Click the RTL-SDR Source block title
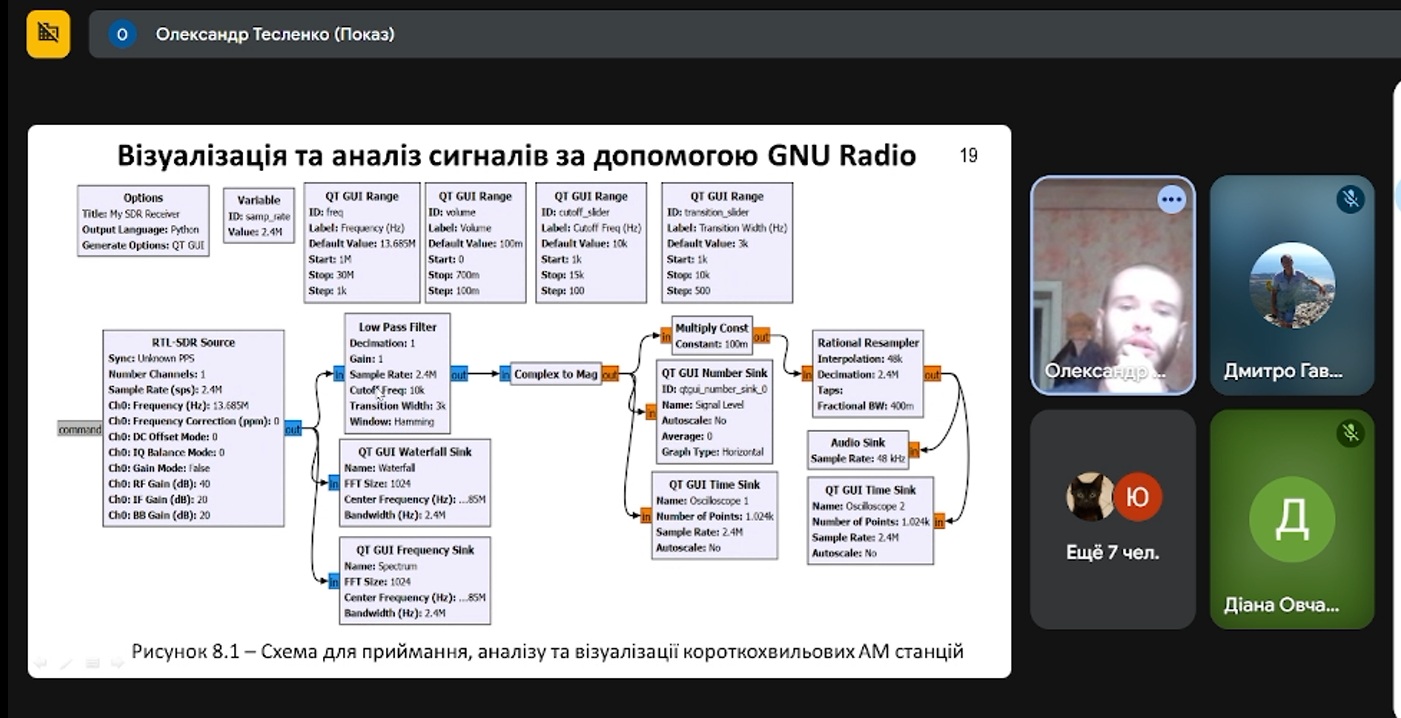Screen dimensions: 1401x718 (x=193, y=342)
